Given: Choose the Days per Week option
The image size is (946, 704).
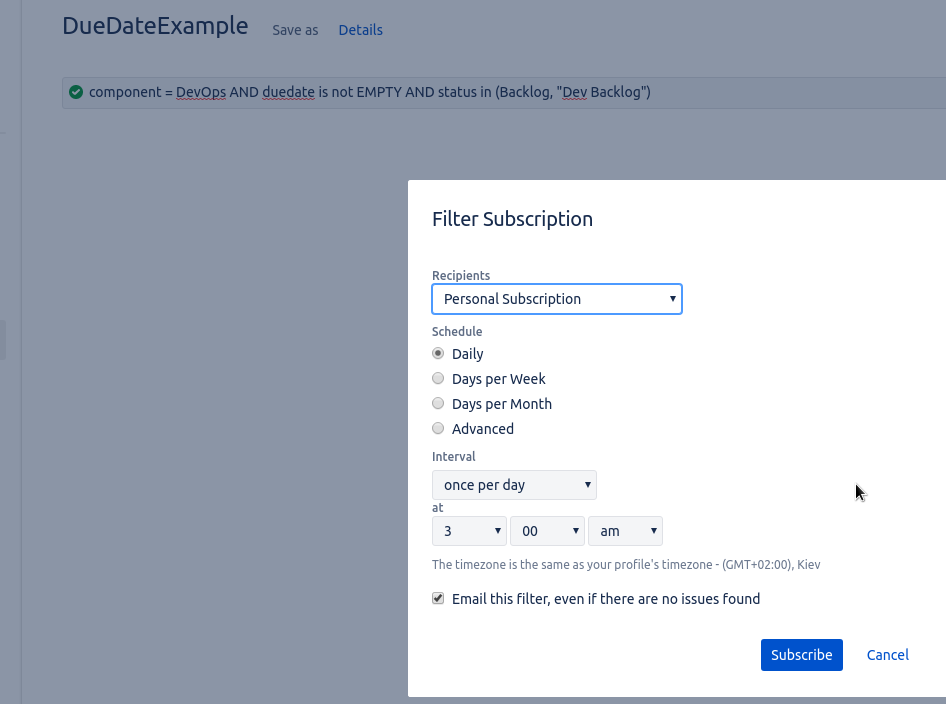Looking at the screenshot, I should click(438, 378).
